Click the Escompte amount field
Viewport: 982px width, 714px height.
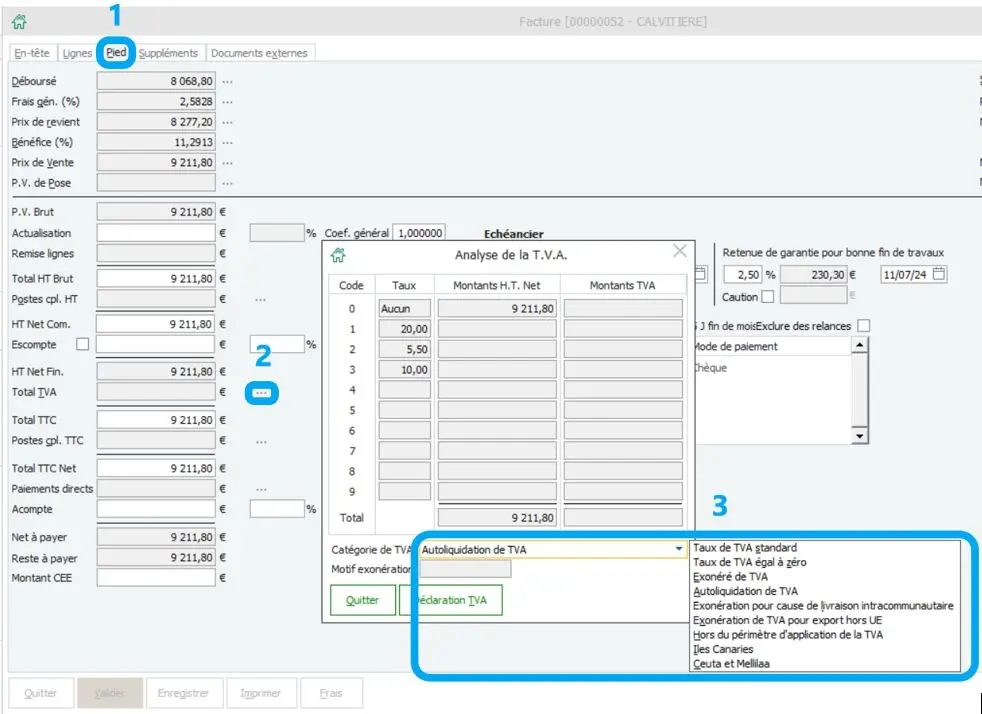156,344
